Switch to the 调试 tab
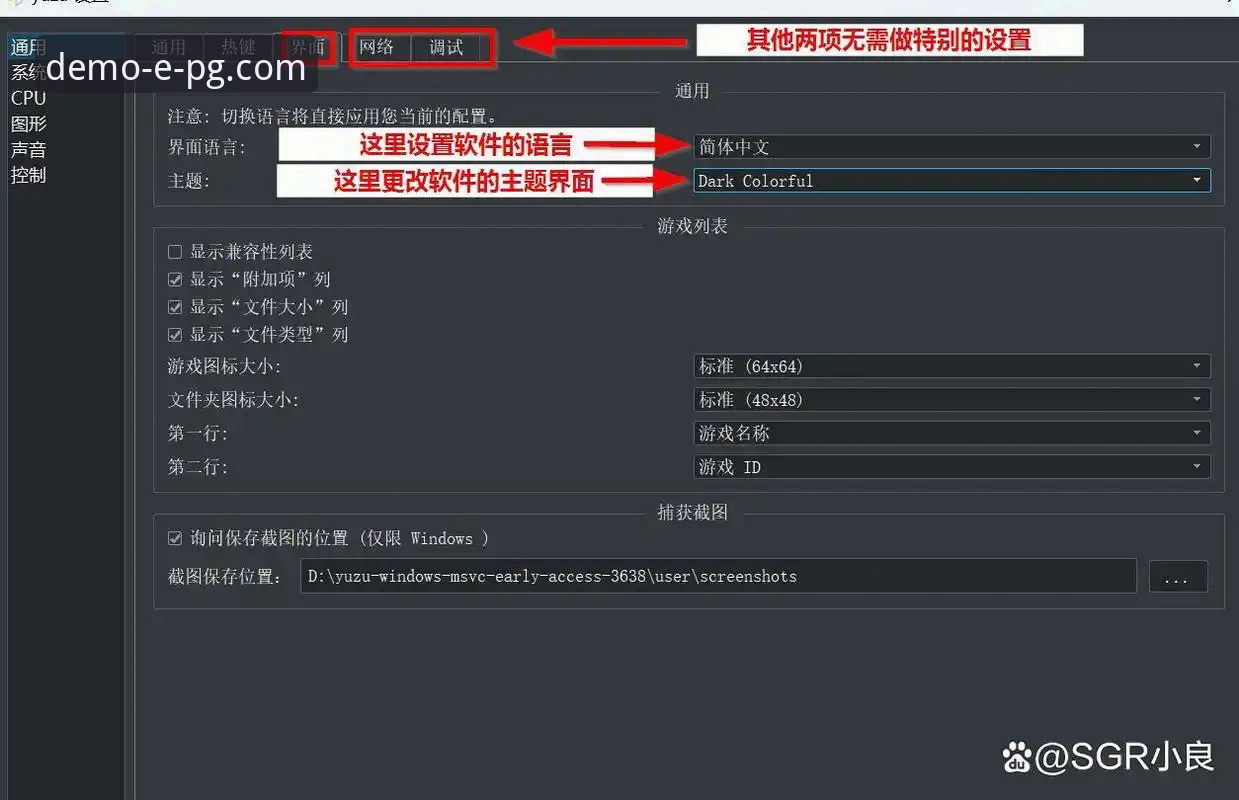This screenshot has width=1239, height=800. pos(446,47)
